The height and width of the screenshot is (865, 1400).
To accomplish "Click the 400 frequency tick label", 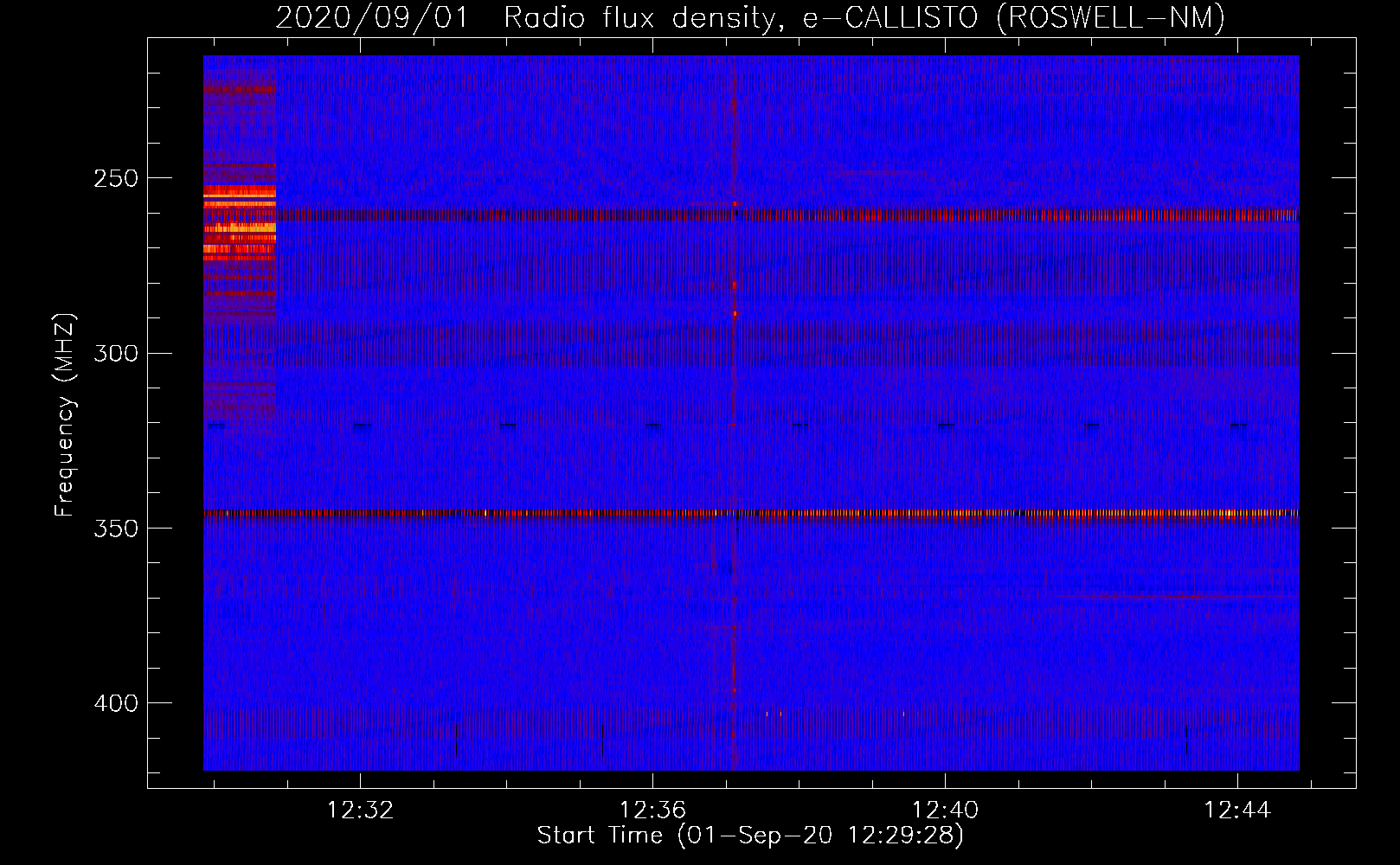I will pos(116,703).
